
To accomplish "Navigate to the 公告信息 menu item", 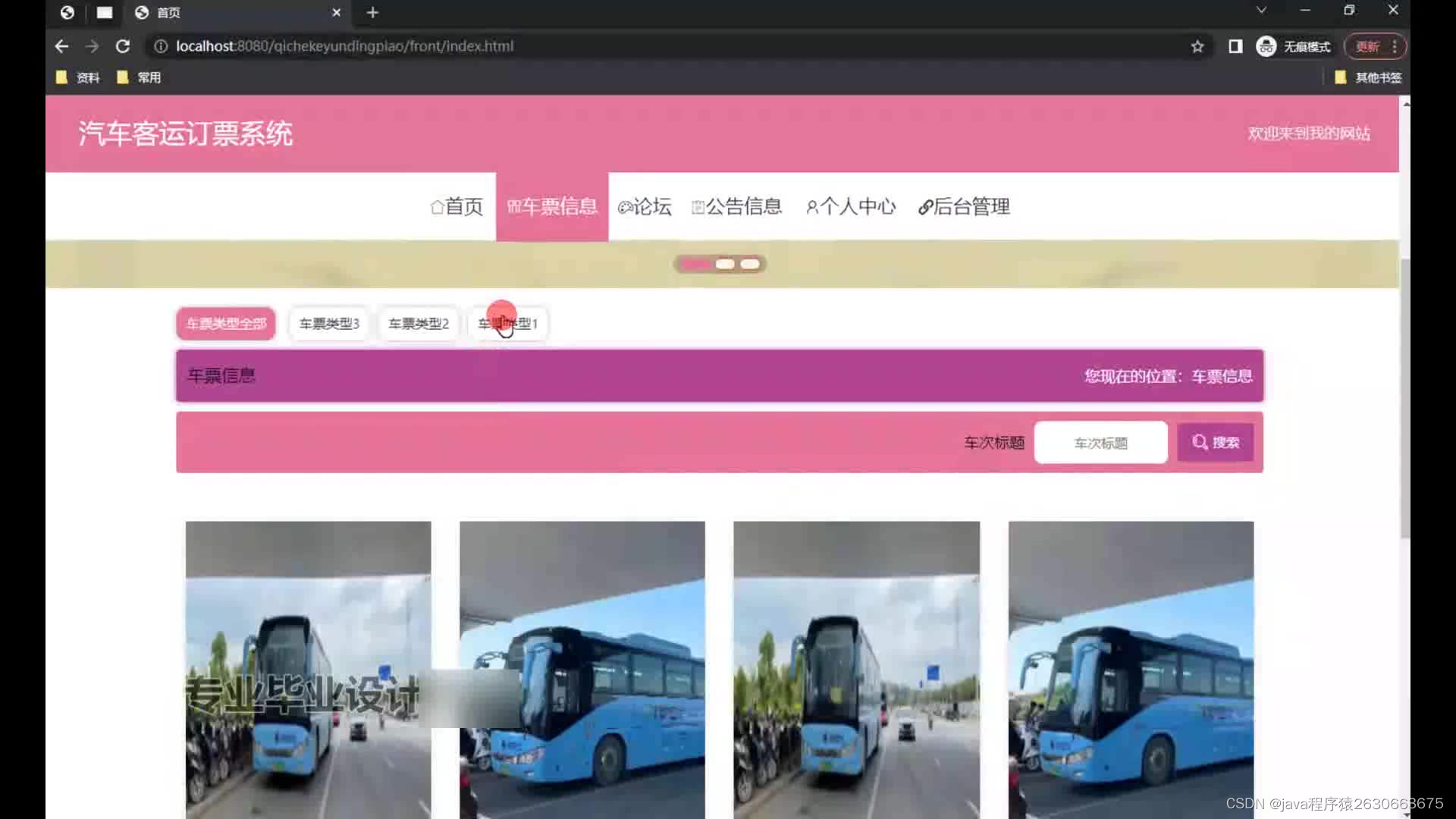I will pyautogui.click(x=745, y=206).
